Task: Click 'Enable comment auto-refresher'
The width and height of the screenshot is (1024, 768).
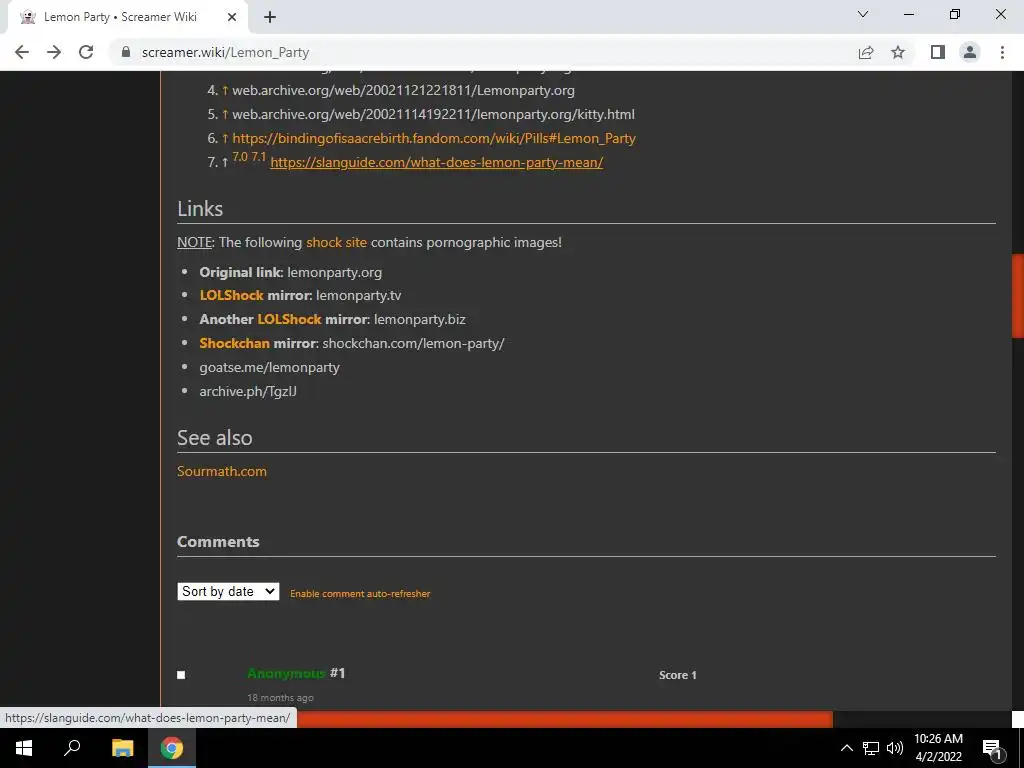Action: tap(360, 594)
